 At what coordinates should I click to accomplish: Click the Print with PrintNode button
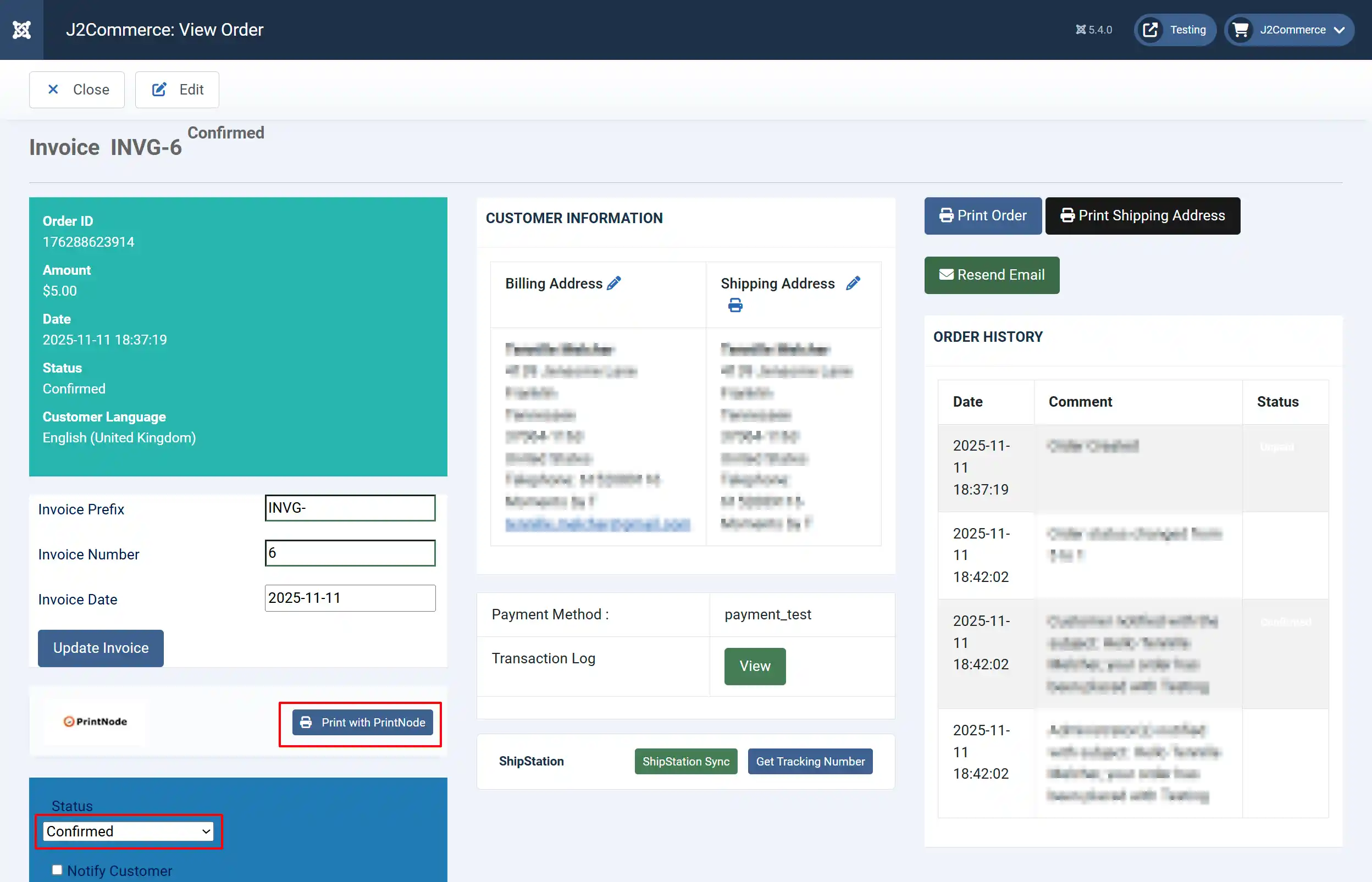[x=363, y=722]
